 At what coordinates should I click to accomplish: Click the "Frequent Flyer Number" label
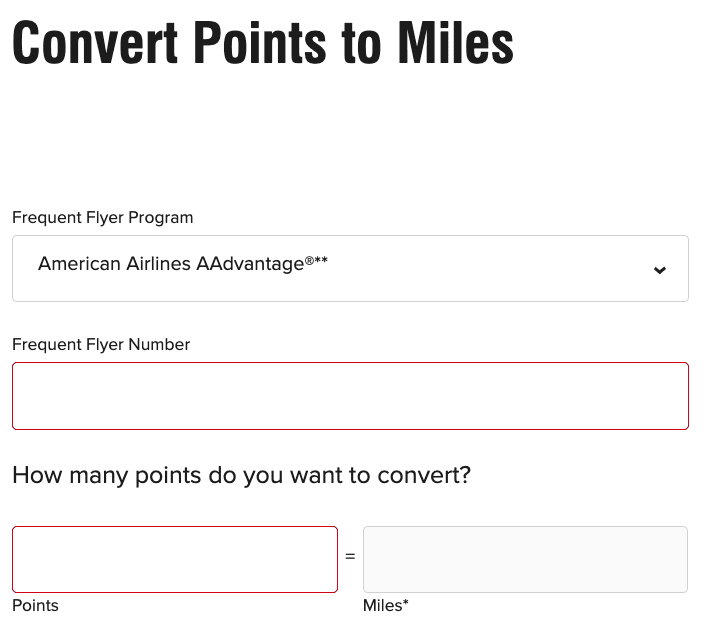101,344
